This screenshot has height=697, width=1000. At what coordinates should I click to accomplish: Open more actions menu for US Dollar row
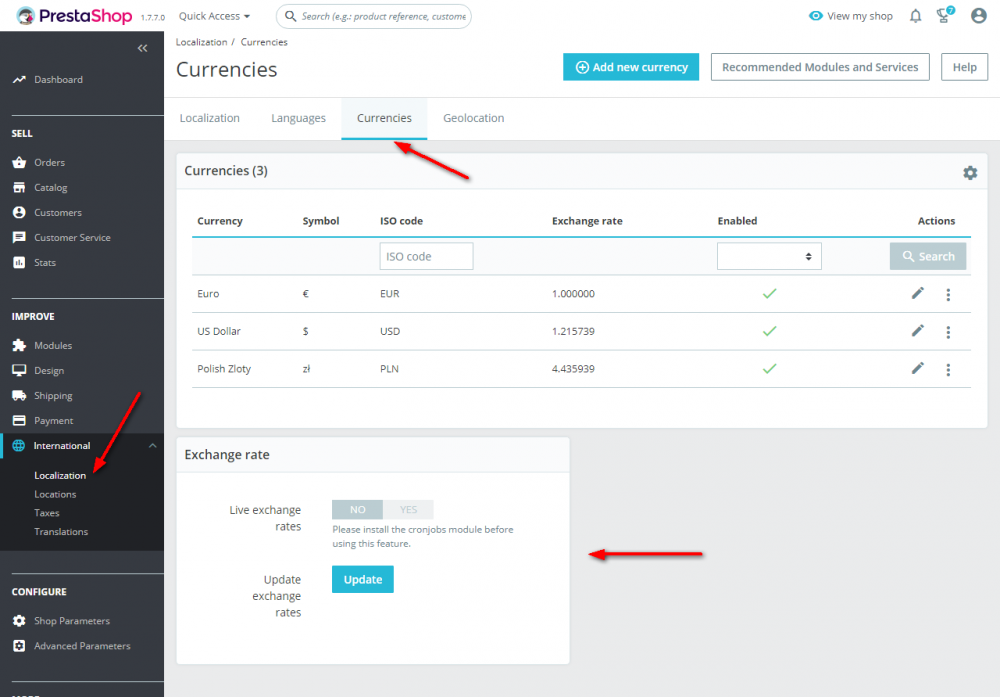click(x=948, y=332)
